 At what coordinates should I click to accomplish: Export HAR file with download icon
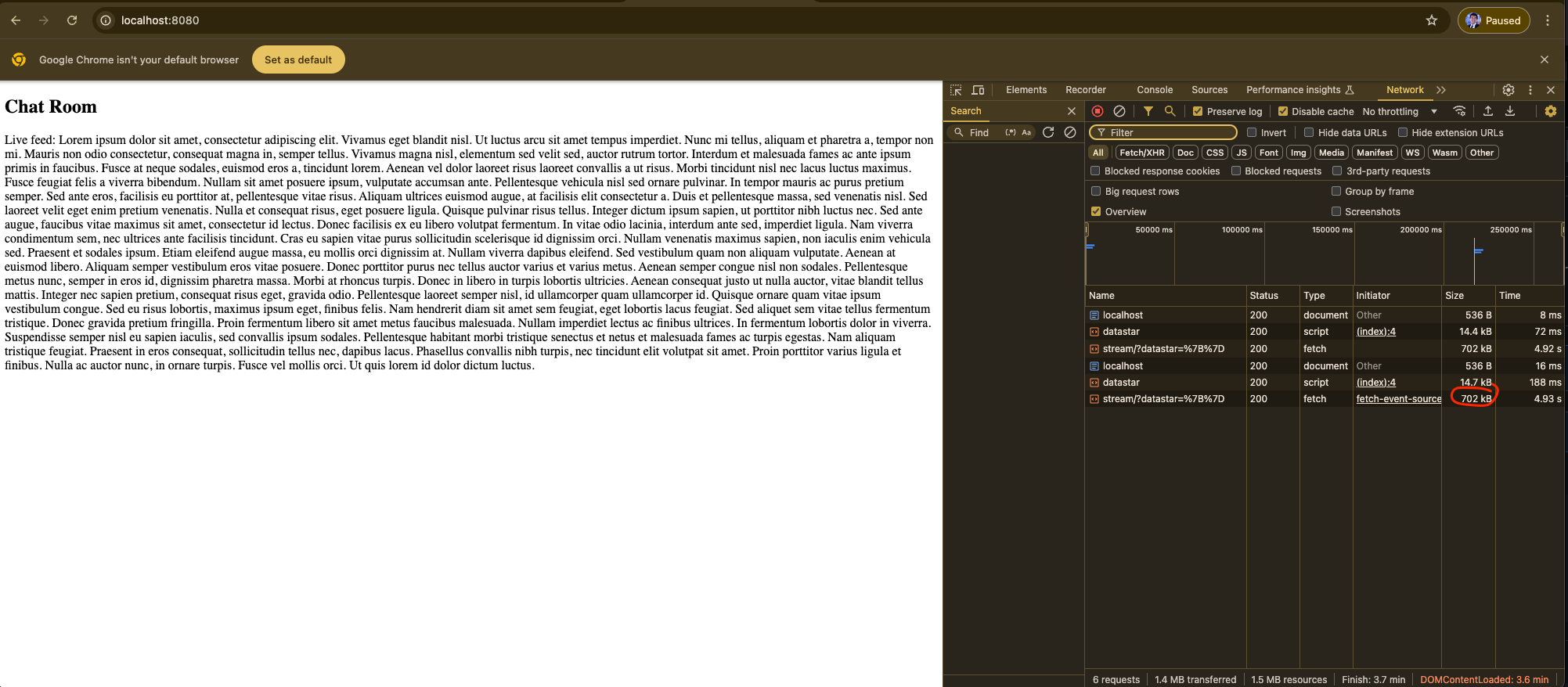1510,111
